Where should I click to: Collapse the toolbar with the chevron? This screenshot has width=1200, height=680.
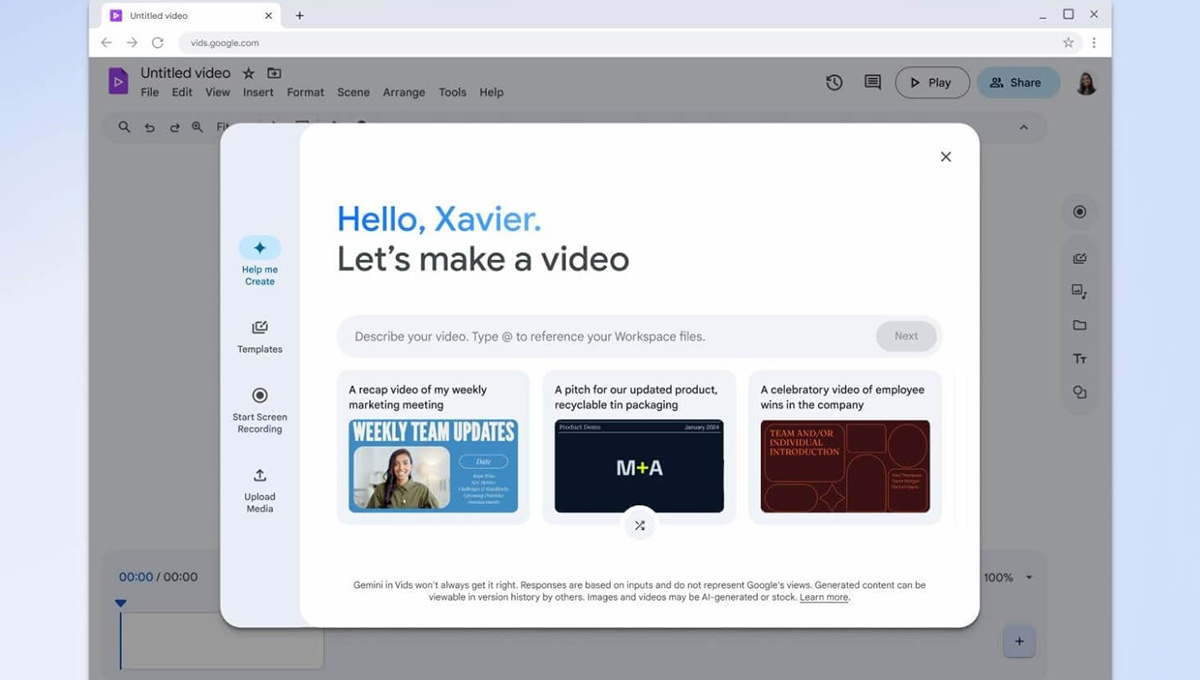coord(1023,127)
